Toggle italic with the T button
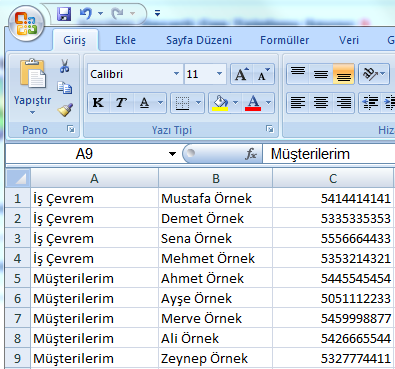The width and height of the screenshot is (395, 369). [121, 102]
